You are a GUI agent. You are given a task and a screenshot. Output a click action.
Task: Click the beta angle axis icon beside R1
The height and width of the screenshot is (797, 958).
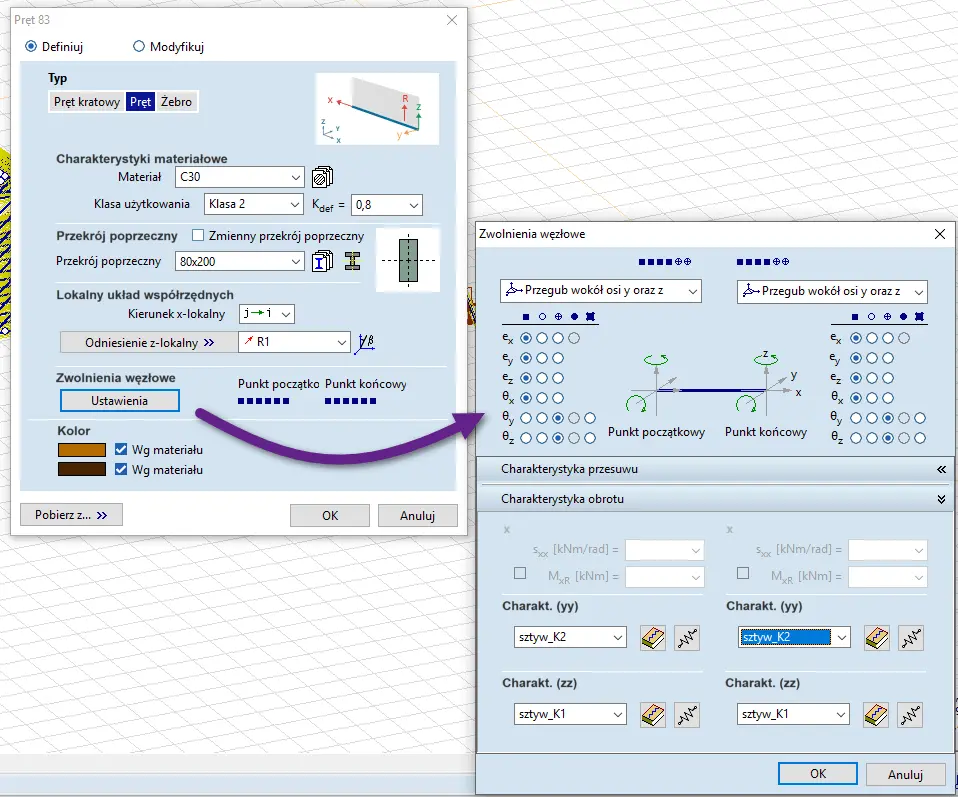click(x=367, y=342)
